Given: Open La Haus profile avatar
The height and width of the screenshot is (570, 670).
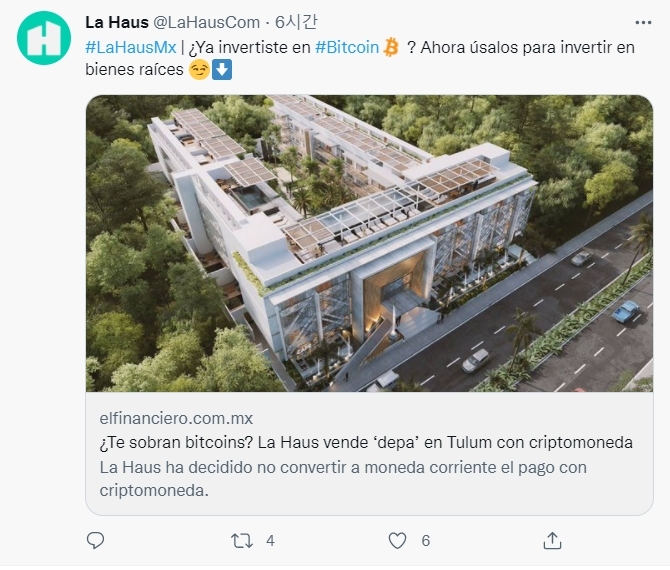Looking at the screenshot, I should point(44,38).
